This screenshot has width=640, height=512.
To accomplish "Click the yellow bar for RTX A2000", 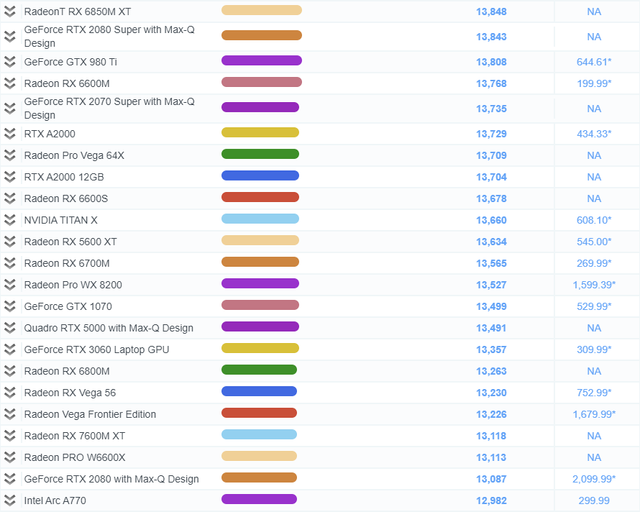I will 260,133.
